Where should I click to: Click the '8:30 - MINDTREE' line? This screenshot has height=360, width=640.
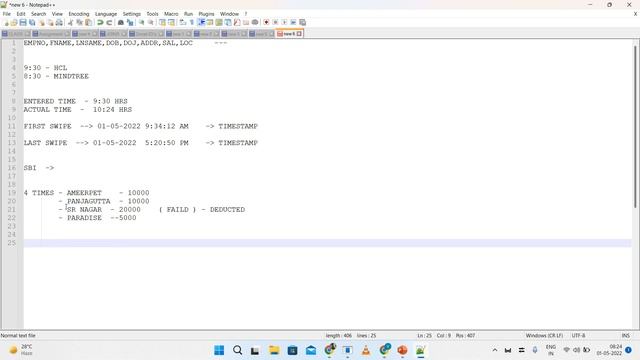56,76
